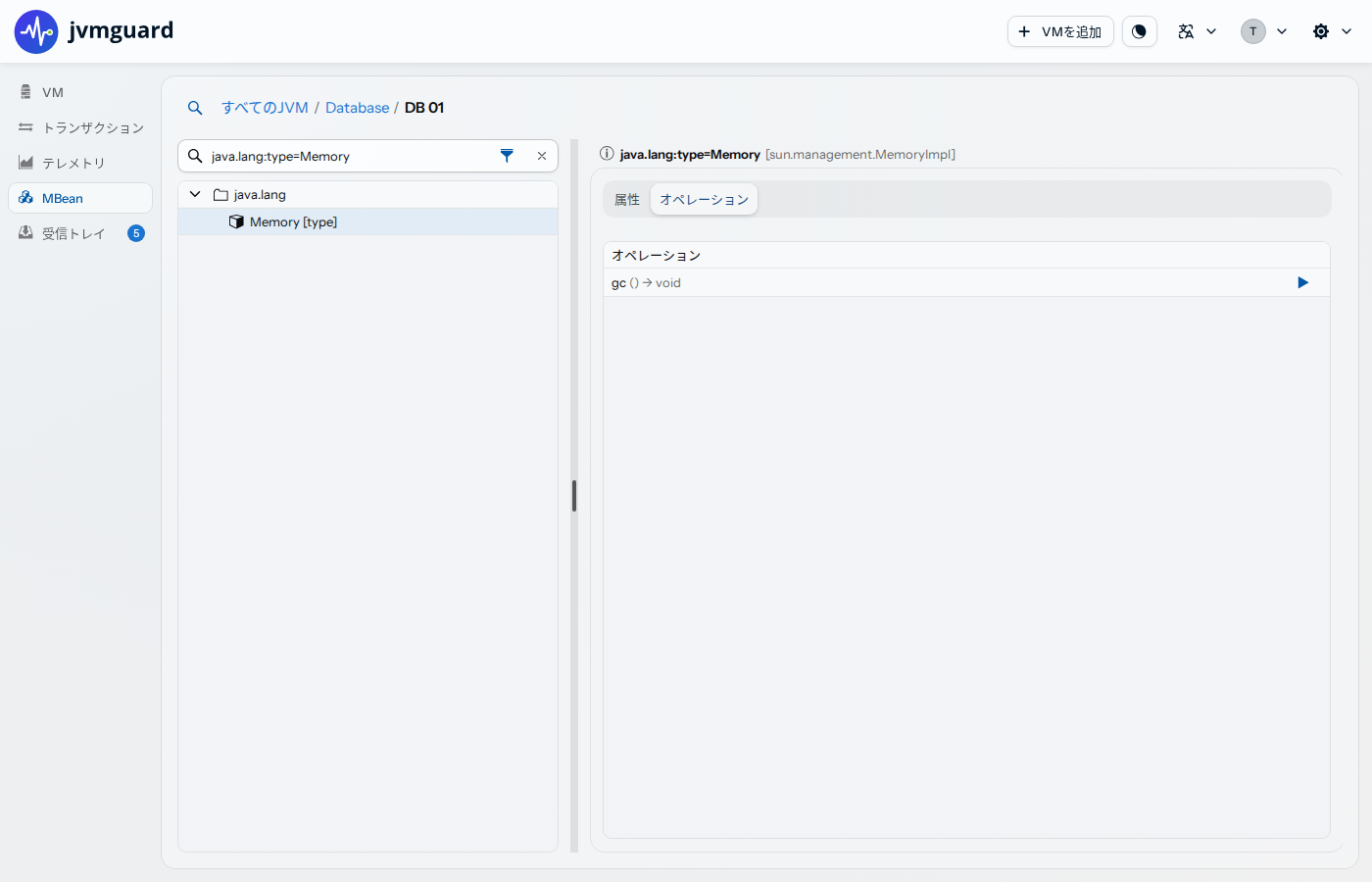This screenshot has height=882, width=1372.
Task: Click the inbox badge showing 5
Action: coord(136,233)
